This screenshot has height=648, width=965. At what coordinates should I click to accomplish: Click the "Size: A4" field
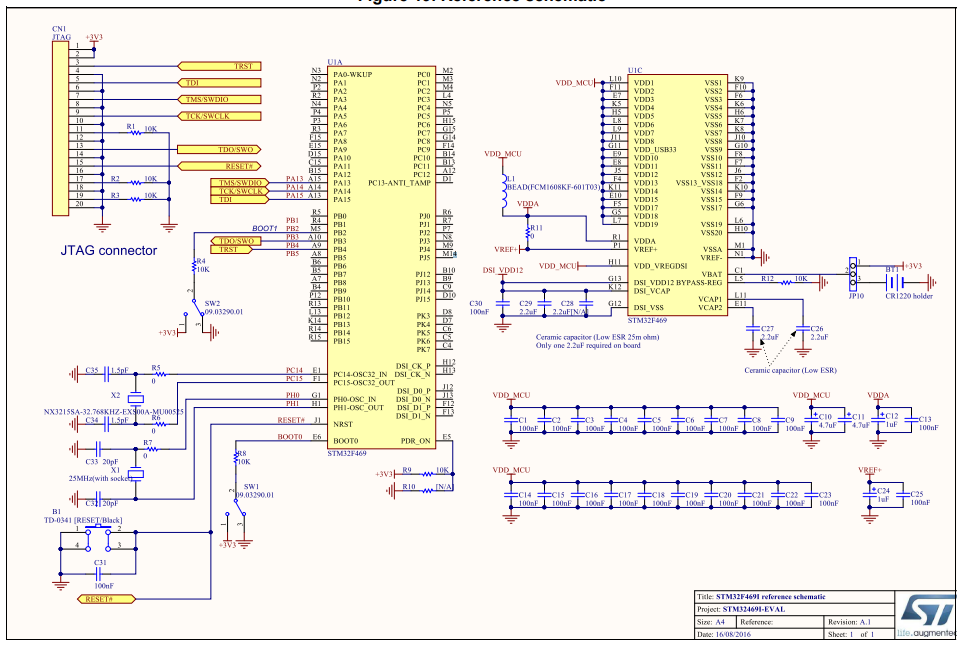pos(711,622)
